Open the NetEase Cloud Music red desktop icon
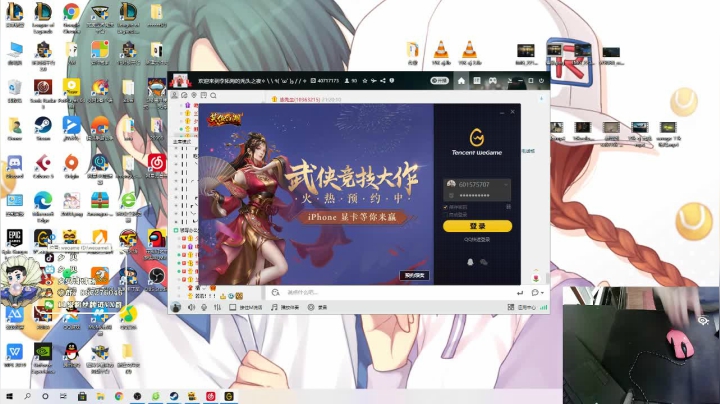 tap(157, 166)
